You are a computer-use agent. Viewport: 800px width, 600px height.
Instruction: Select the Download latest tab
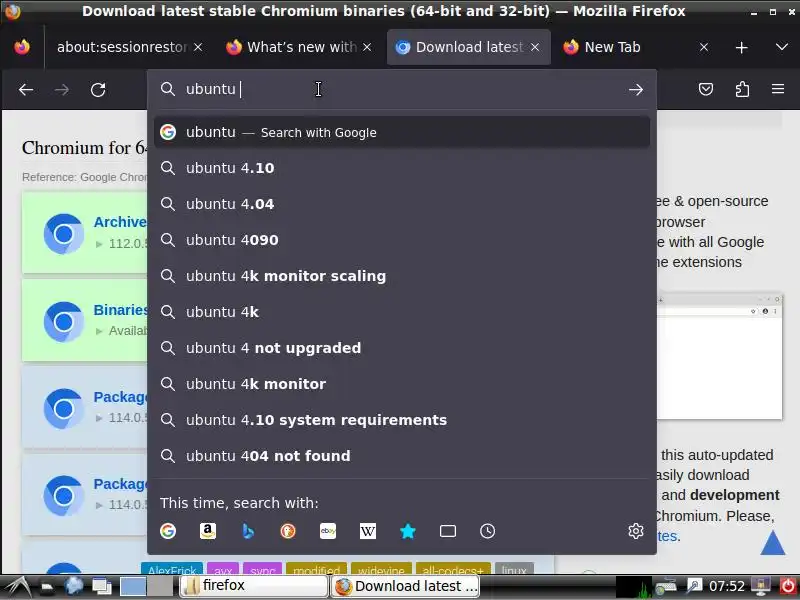(469, 47)
